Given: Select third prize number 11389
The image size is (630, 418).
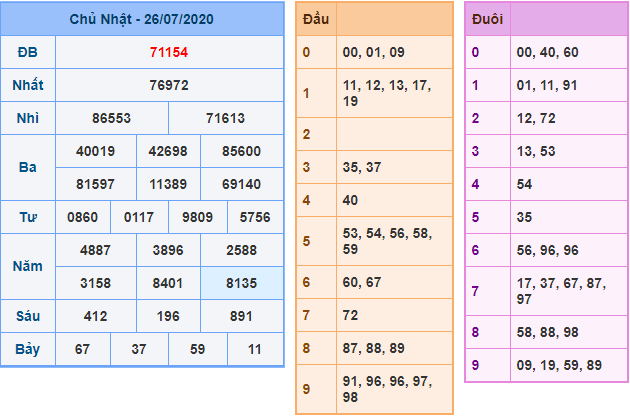Looking at the screenshot, I should [168, 184].
